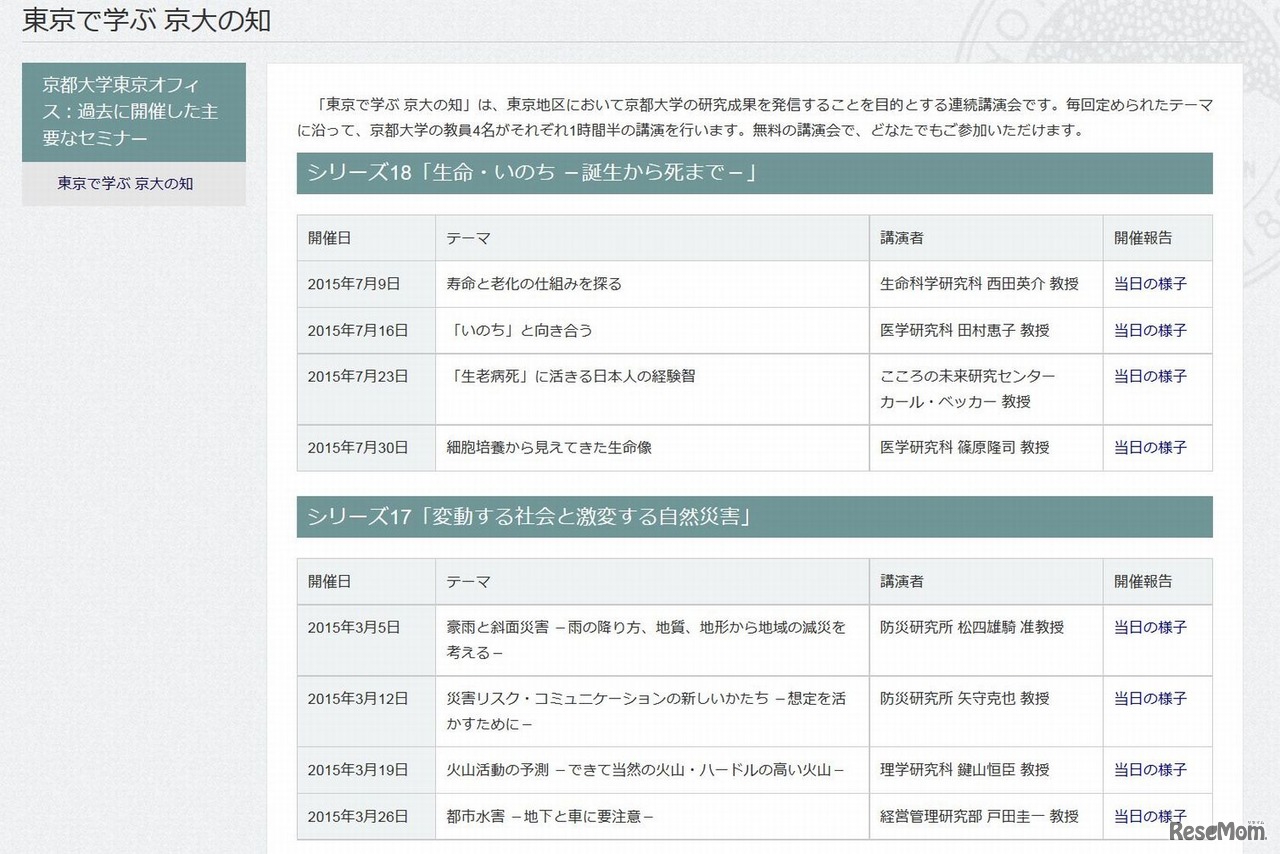Click speaker 防災研究所 松四雄騎 准教授
This screenshot has width=1280, height=854.
(x=972, y=627)
